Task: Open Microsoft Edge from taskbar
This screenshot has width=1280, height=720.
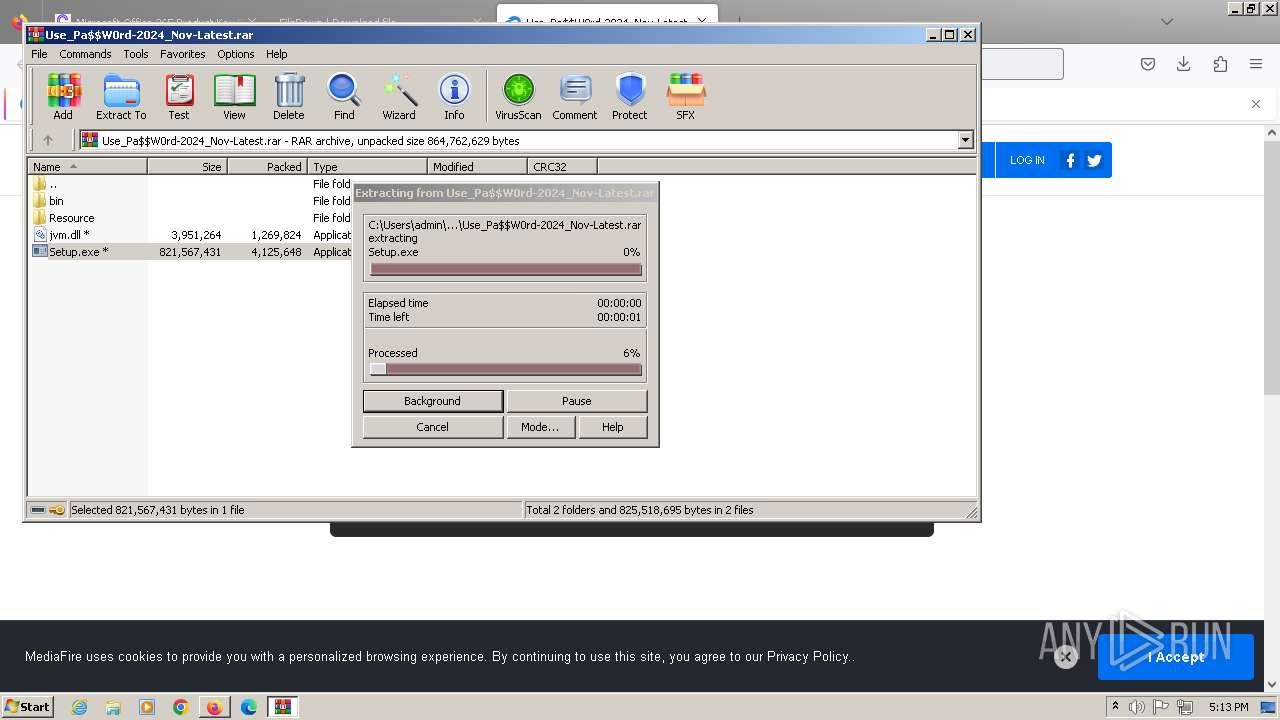Action: [248, 707]
